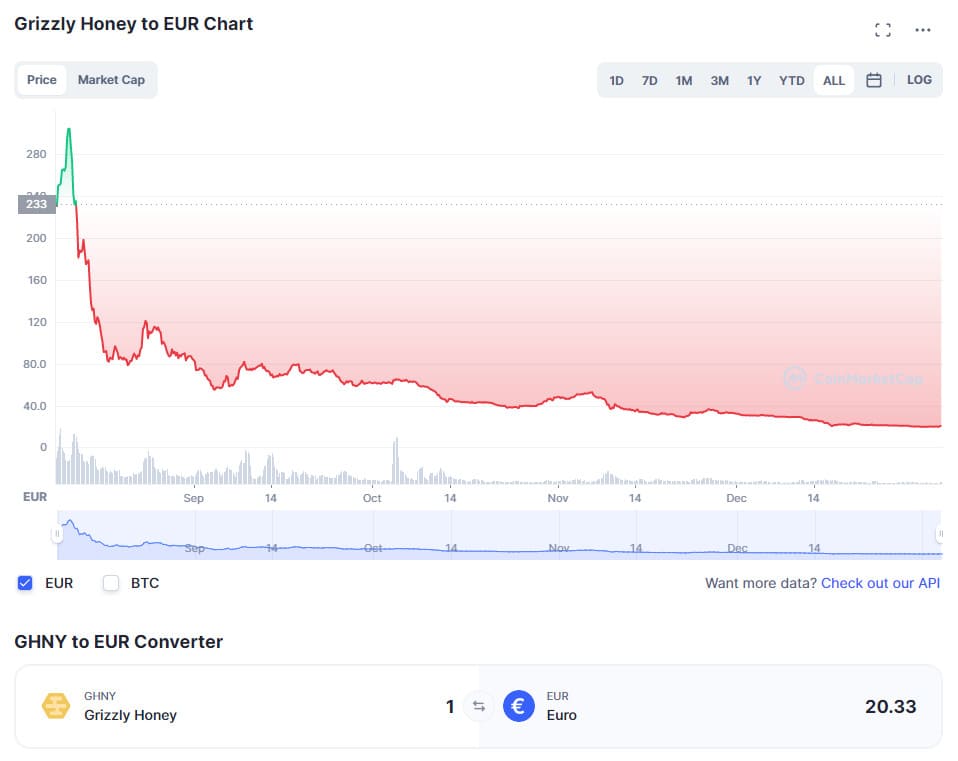
Task: Open the fullscreen chart view icon
Action: click(x=882, y=30)
